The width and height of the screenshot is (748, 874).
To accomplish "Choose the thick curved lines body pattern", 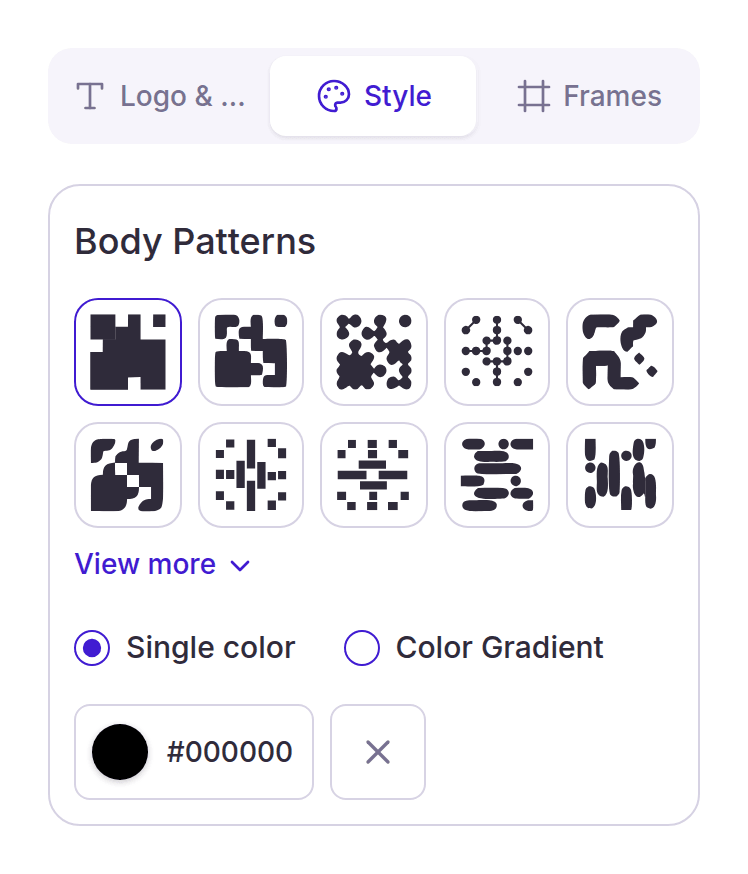I will pyautogui.click(x=620, y=352).
